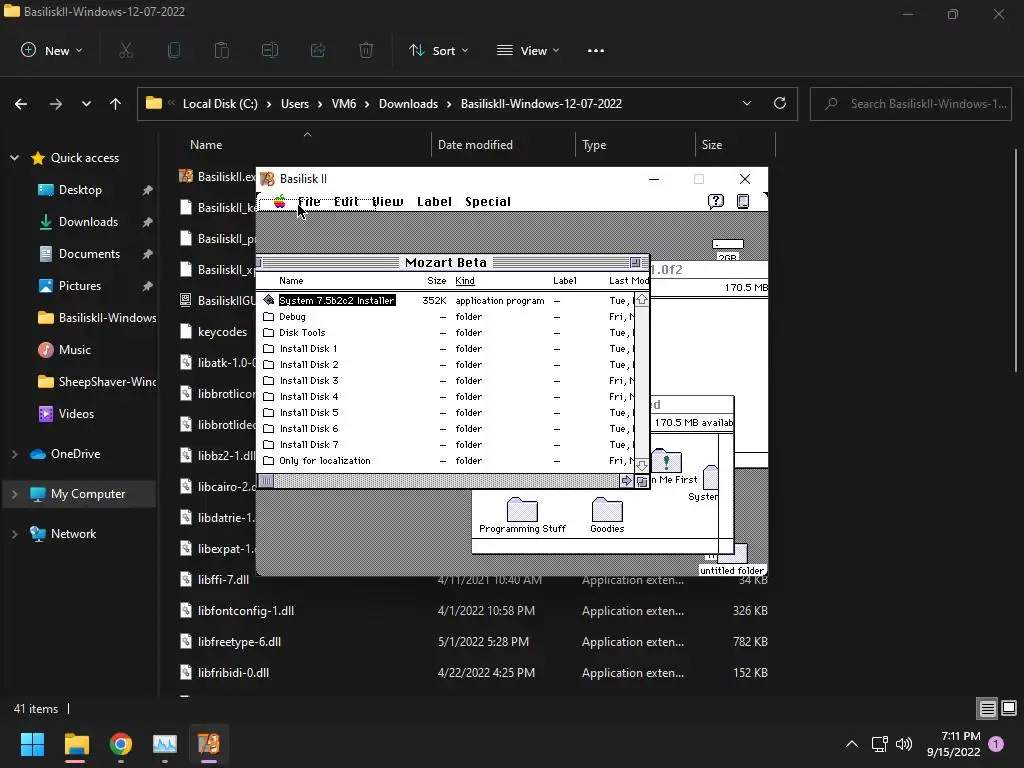Viewport: 1024px width, 768px height.
Task: Select the Install Disk 1 folder icon
Action: click(x=268, y=349)
